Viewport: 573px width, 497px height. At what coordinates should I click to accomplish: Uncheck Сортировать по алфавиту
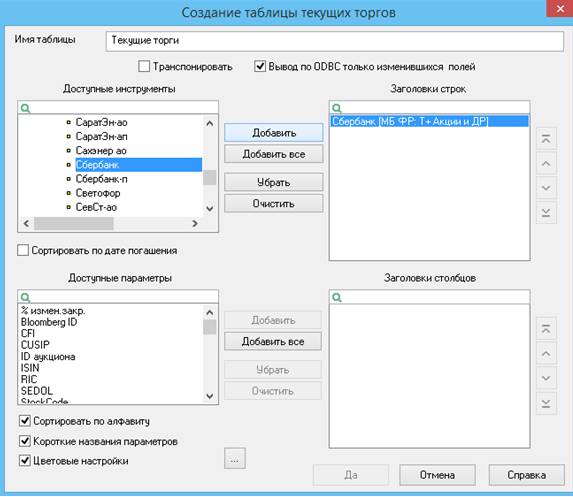point(24,421)
